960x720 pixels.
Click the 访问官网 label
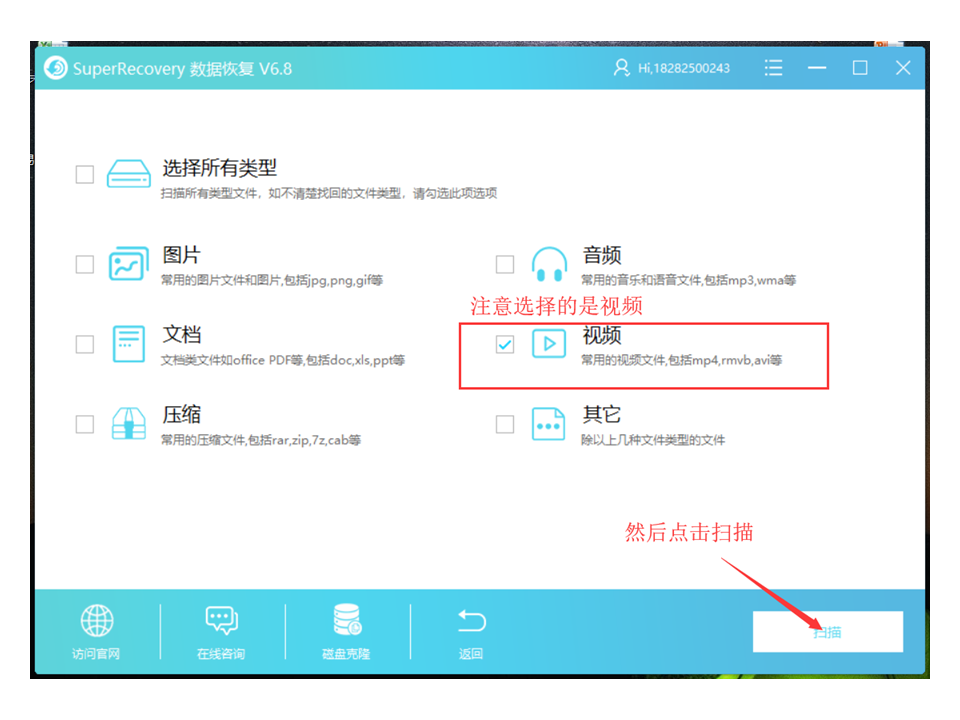point(96,654)
